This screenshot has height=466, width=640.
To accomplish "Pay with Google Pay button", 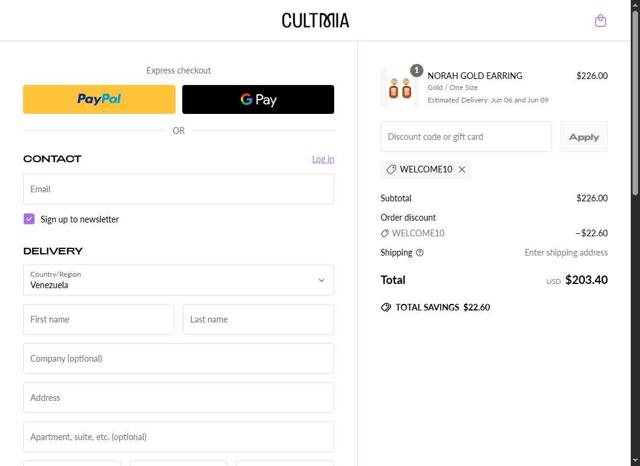I will pos(258,99).
